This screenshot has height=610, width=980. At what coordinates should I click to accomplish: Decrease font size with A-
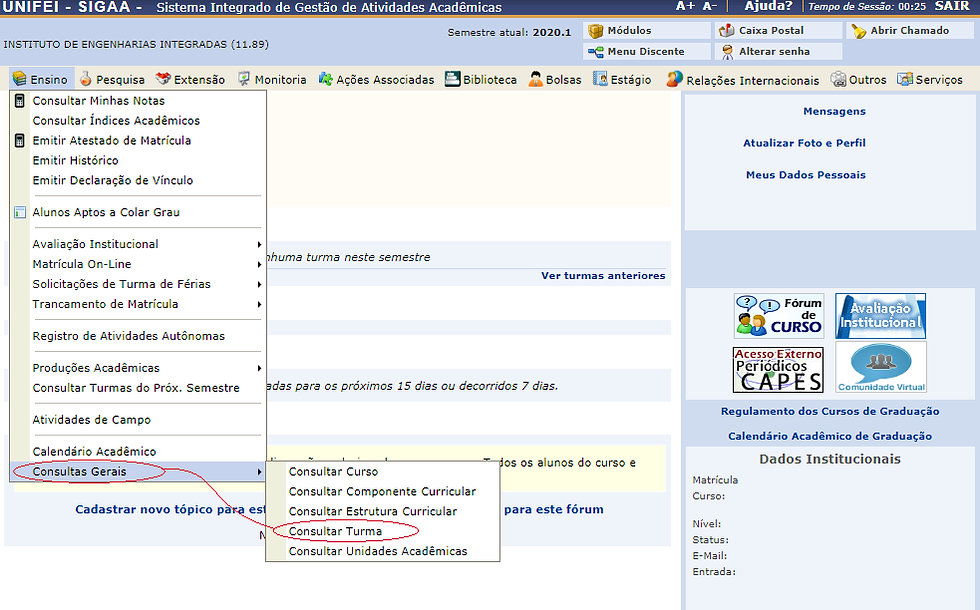point(710,6)
